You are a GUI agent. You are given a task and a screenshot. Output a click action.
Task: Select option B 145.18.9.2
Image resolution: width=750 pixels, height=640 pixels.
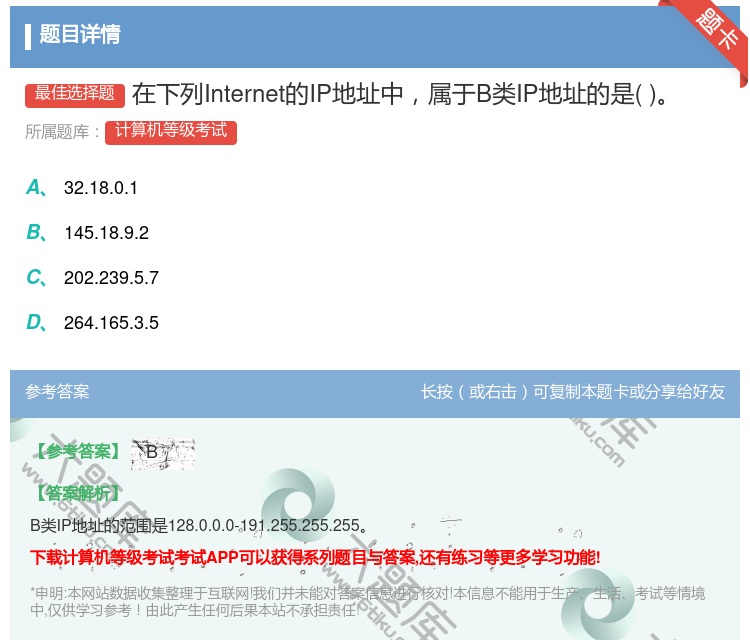coord(88,232)
